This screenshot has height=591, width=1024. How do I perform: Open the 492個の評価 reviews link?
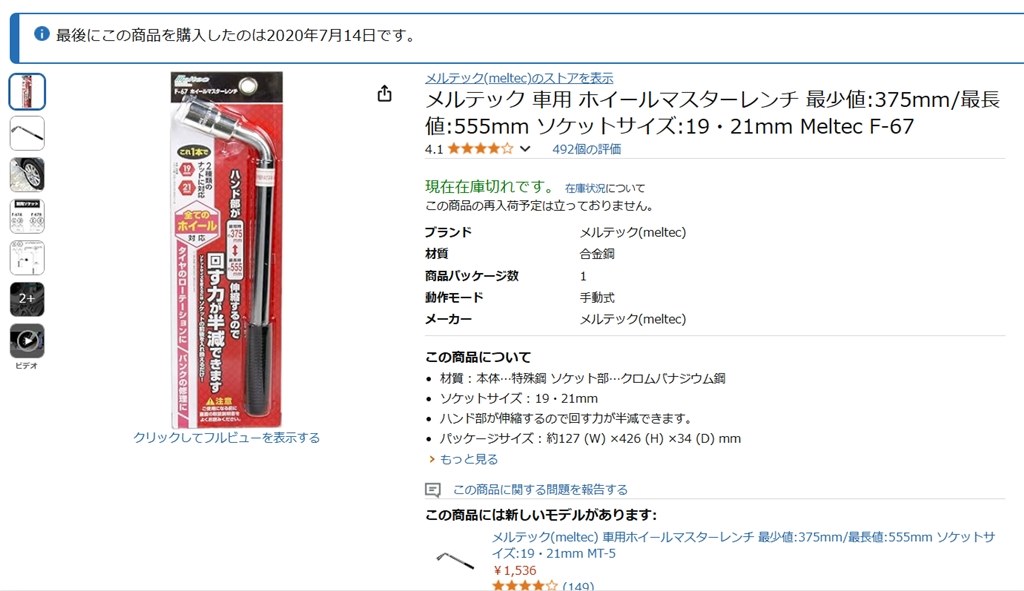pyautogui.click(x=586, y=149)
